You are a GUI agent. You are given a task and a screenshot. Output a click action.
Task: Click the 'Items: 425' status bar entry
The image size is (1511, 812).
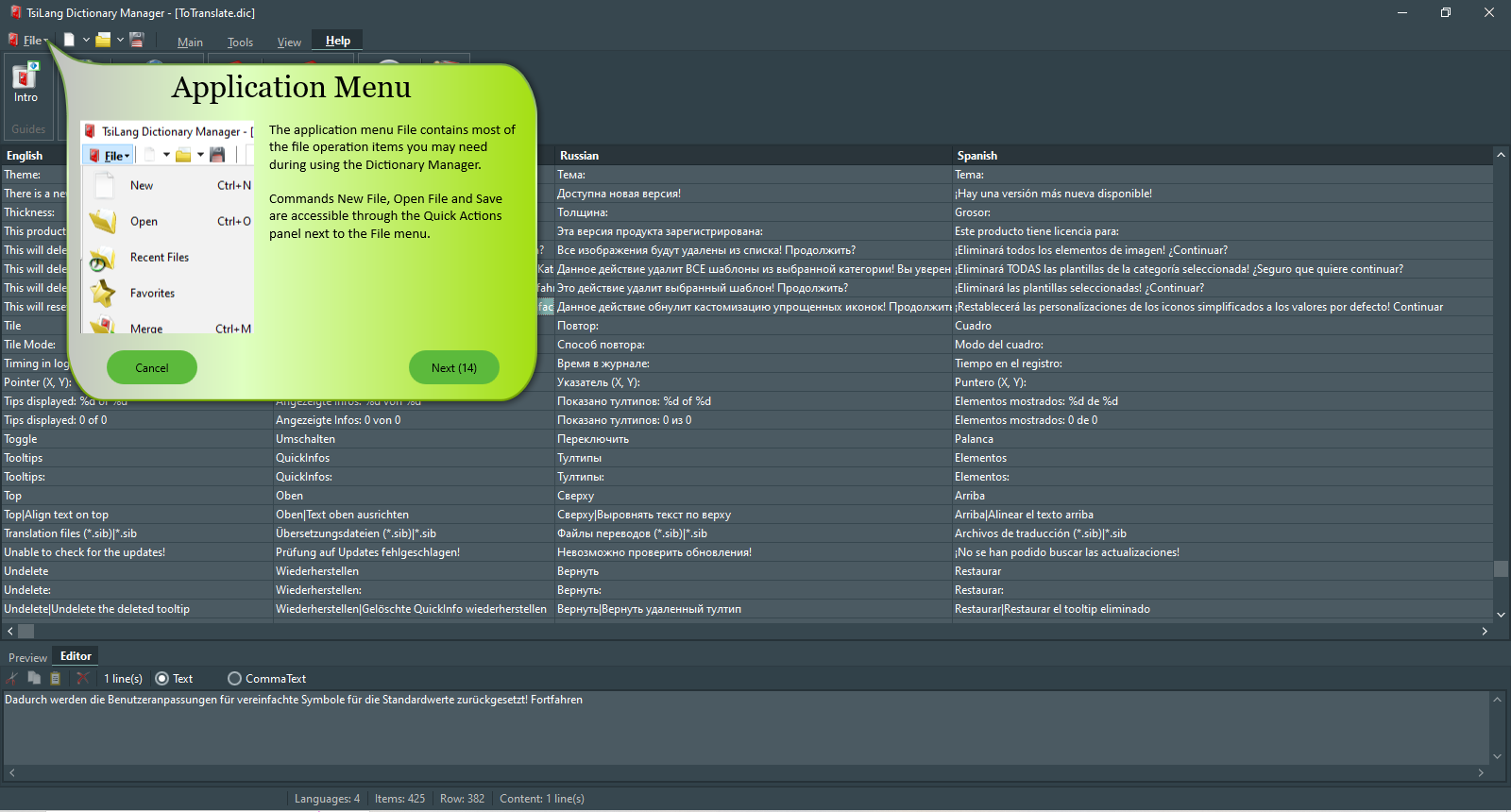point(399,799)
